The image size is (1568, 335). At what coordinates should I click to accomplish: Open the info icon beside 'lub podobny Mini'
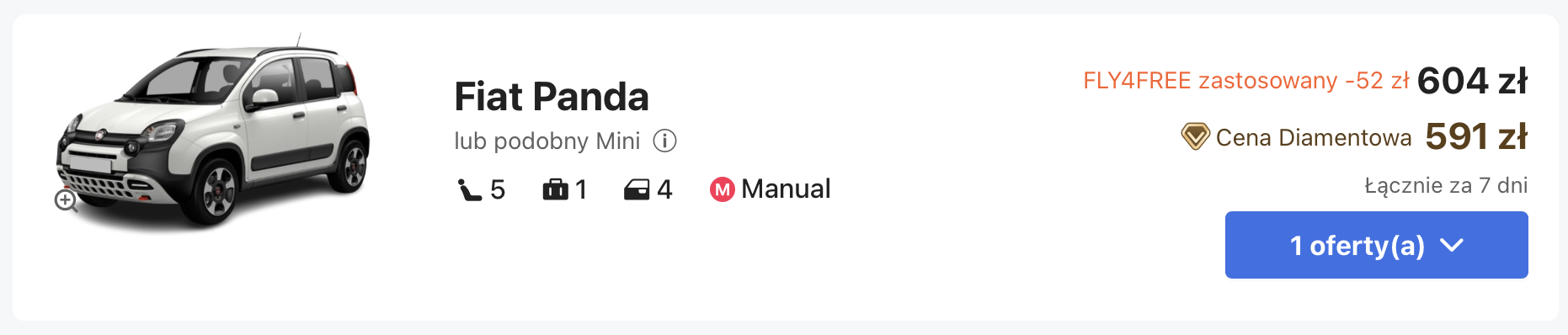[664, 141]
